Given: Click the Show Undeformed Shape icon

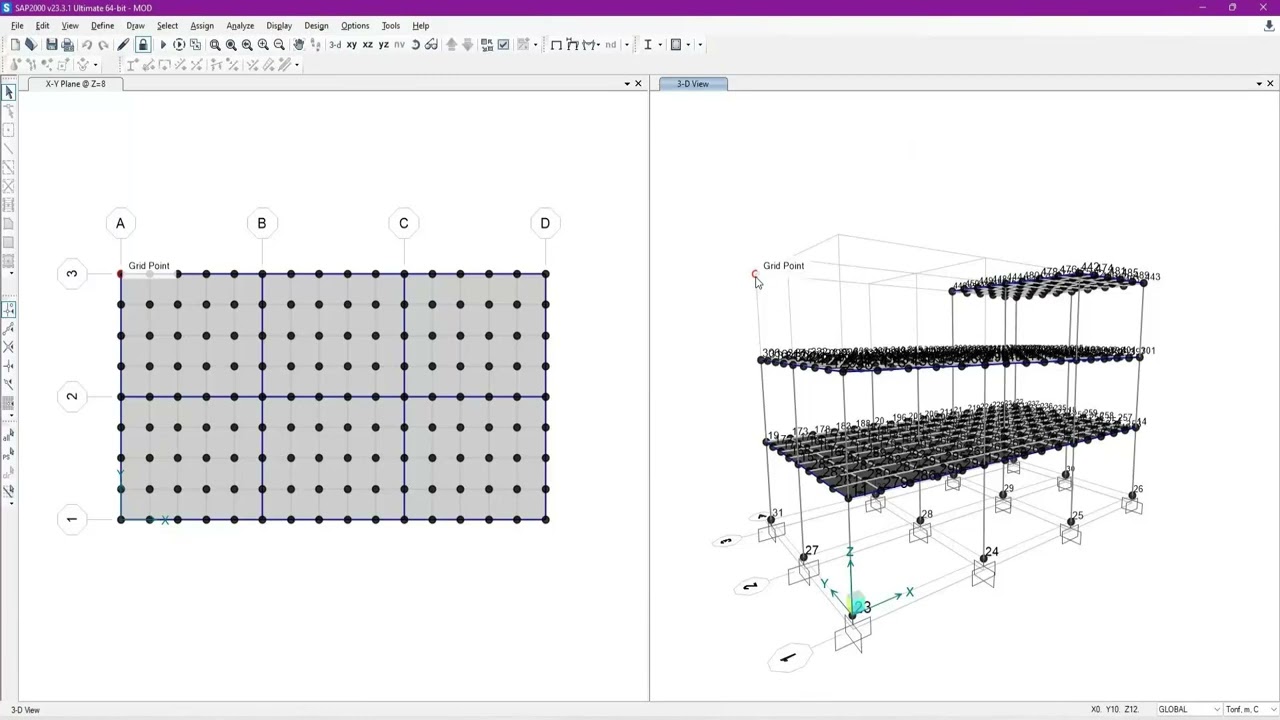Looking at the screenshot, I should [557, 44].
